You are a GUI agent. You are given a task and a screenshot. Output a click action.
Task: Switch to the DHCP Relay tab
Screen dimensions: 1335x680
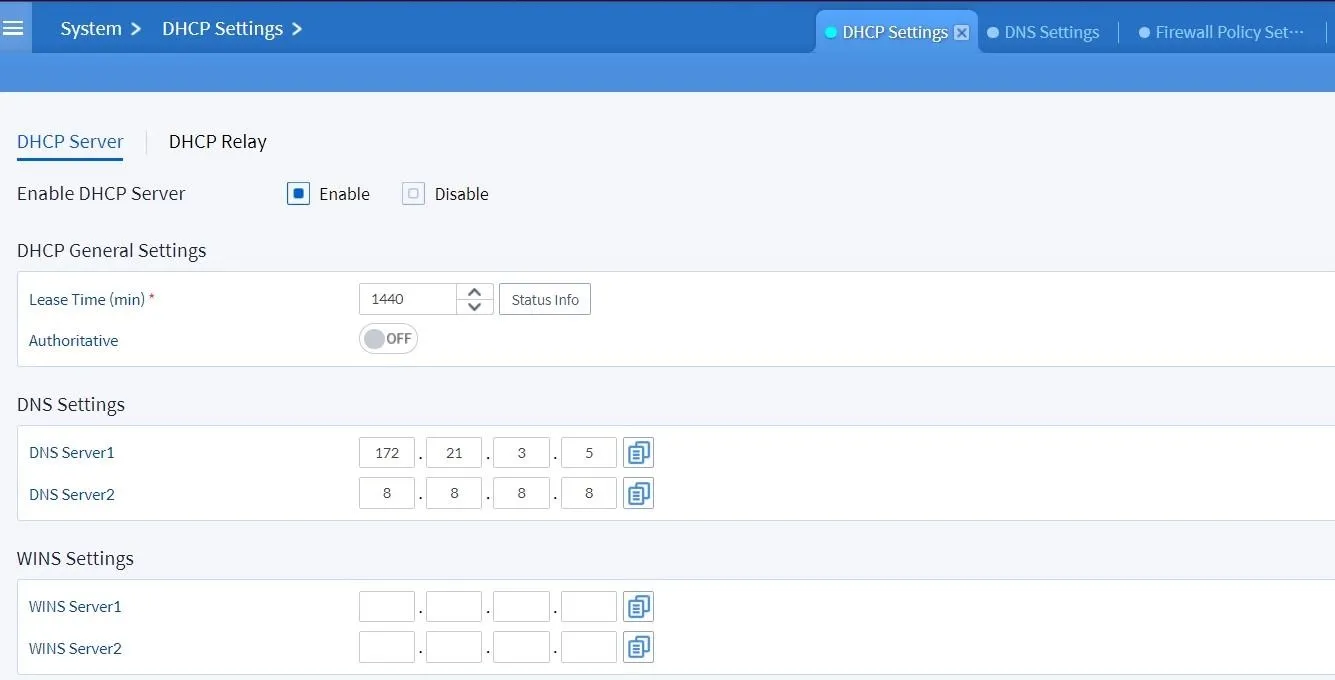tap(217, 141)
